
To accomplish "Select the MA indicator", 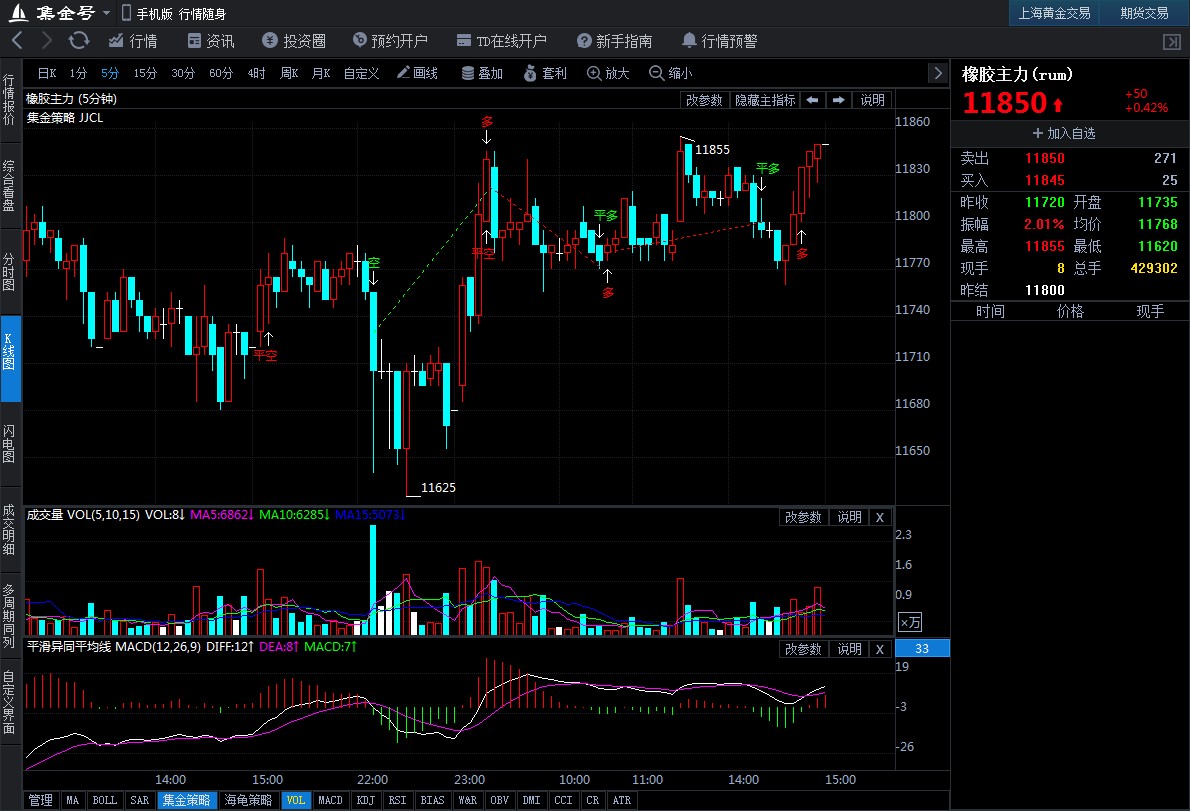I will pos(73,800).
